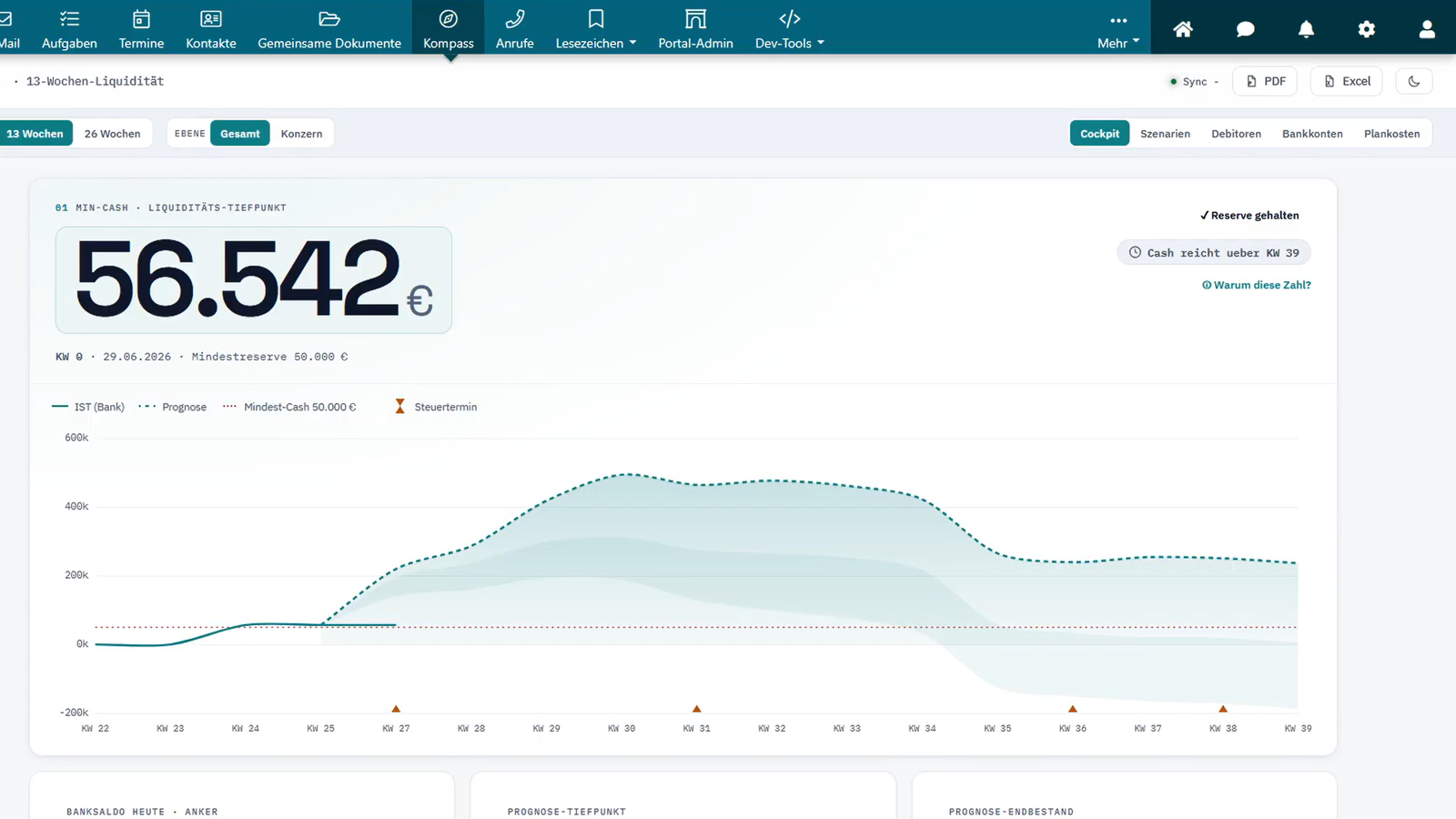Open Gemeinsame Dokumente folder icon
Image resolution: width=1456 pixels, height=819 pixels.
tap(329, 19)
